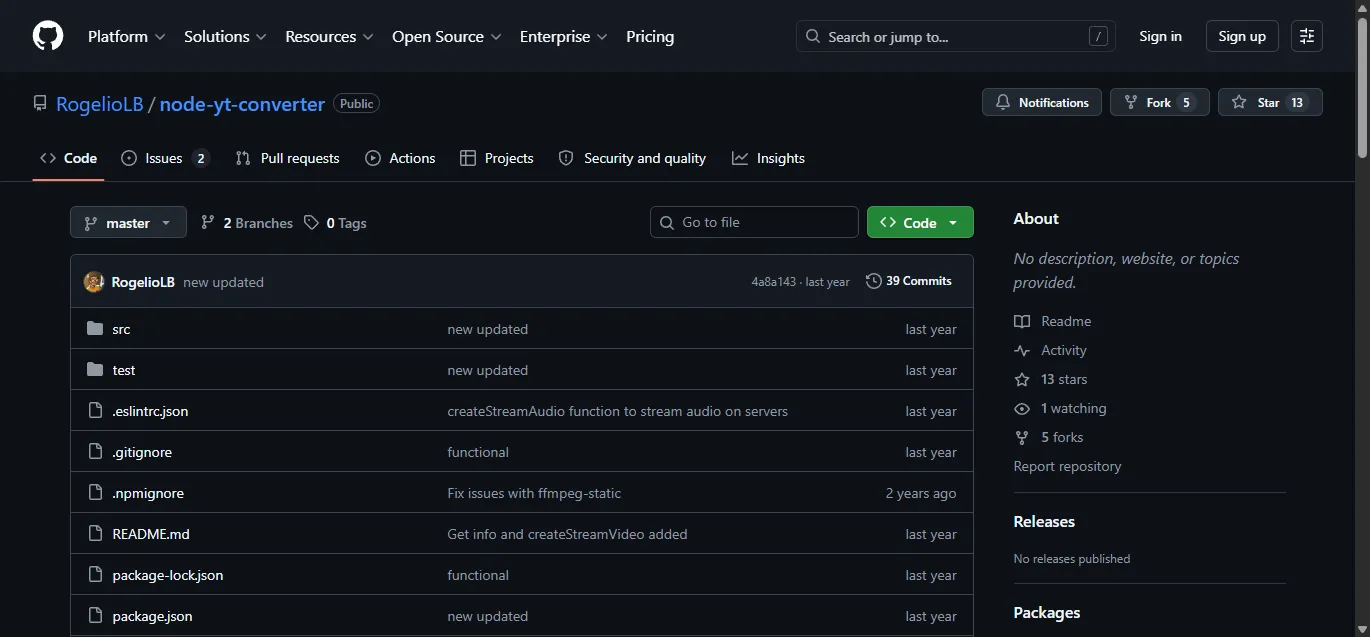The height and width of the screenshot is (637, 1370).
Task: Click the README.md file icon
Action: click(x=95, y=534)
